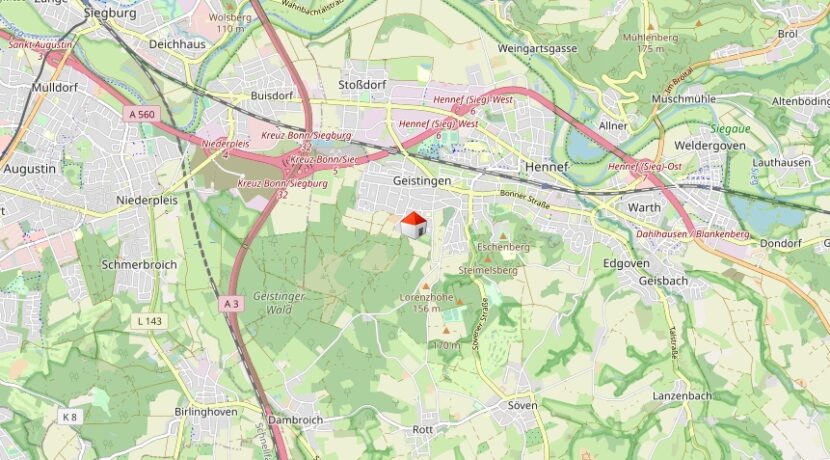Click the Mühlenberg 175 m peak marker
The height and width of the screenshot is (460, 830).
click(651, 26)
